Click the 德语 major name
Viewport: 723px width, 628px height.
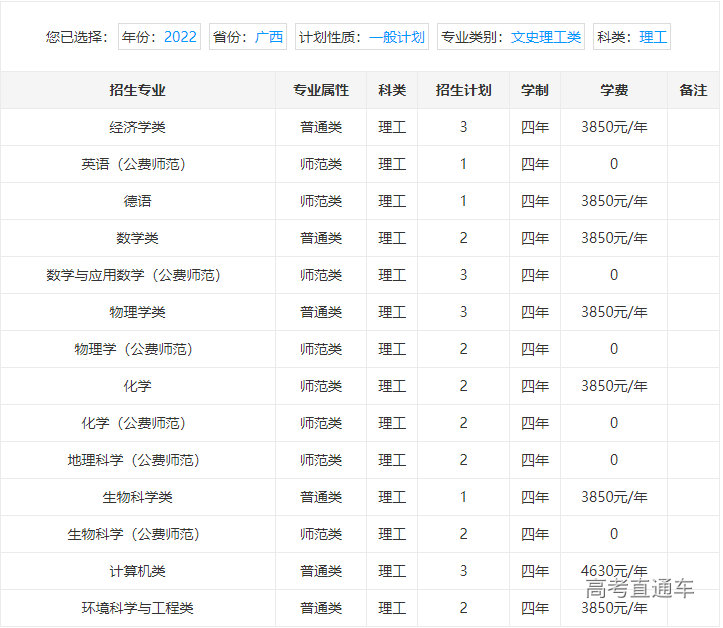coord(138,201)
